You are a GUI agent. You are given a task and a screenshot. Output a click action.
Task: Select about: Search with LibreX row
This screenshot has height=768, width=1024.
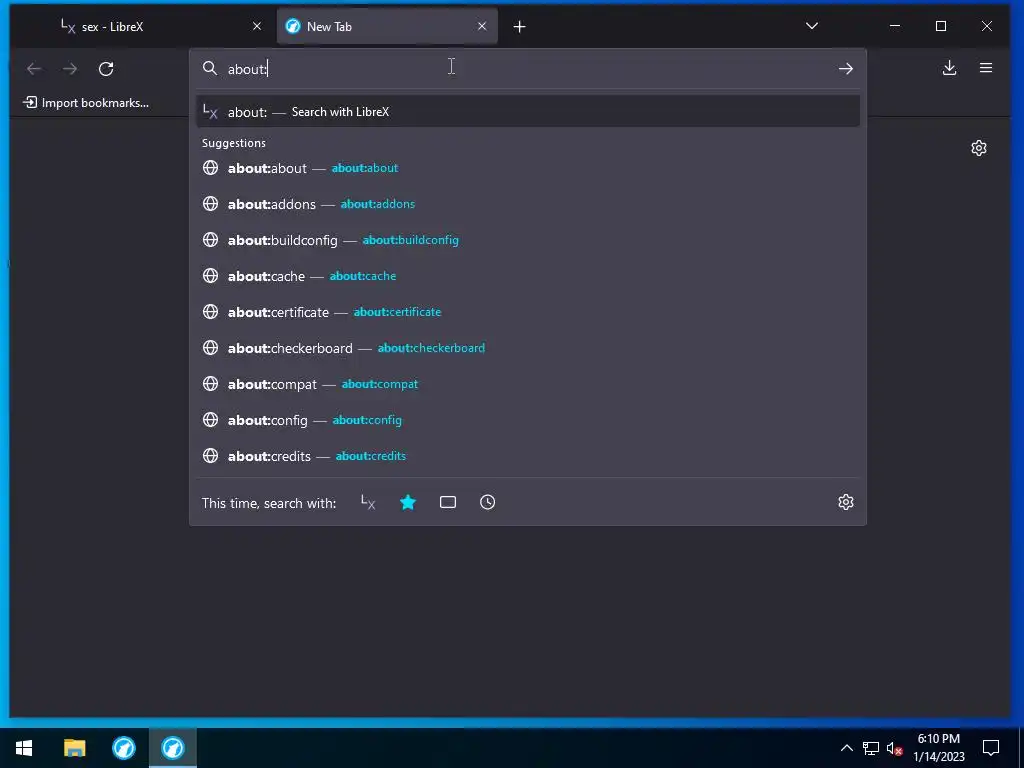coord(528,112)
